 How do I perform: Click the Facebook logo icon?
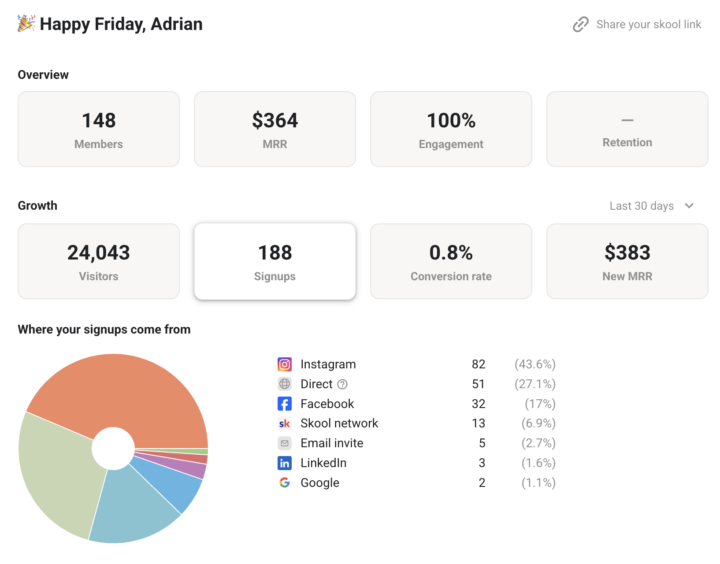(x=284, y=404)
